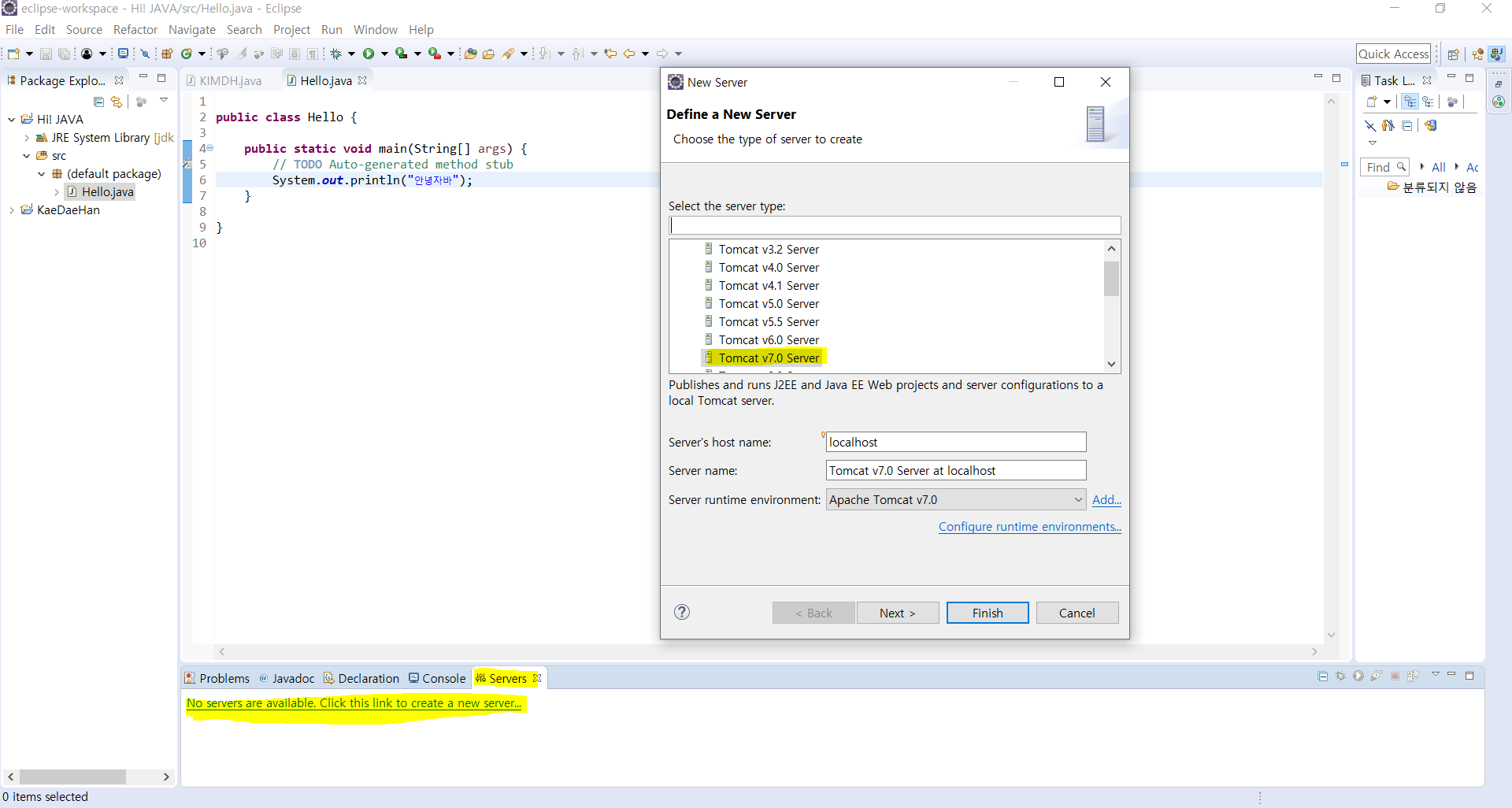Click the Open Type icon in toolbar
1512x808 pixels.
point(471,54)
